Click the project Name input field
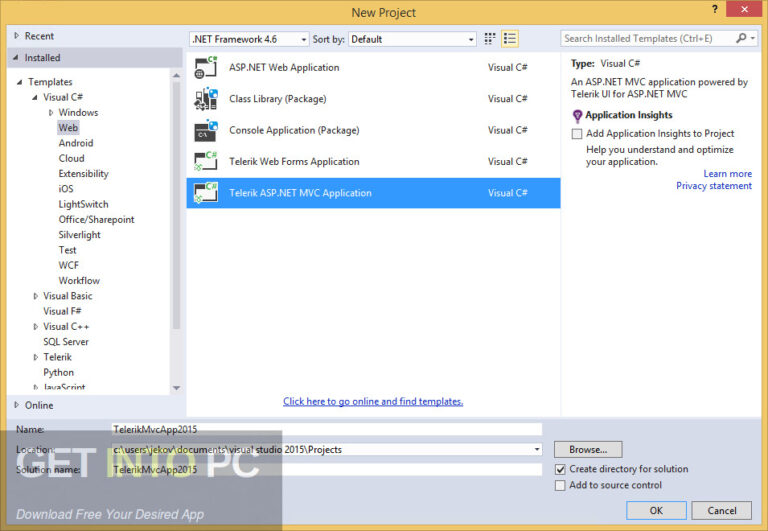The width and height of the screenshot is (768, 531). coord(327,430)
